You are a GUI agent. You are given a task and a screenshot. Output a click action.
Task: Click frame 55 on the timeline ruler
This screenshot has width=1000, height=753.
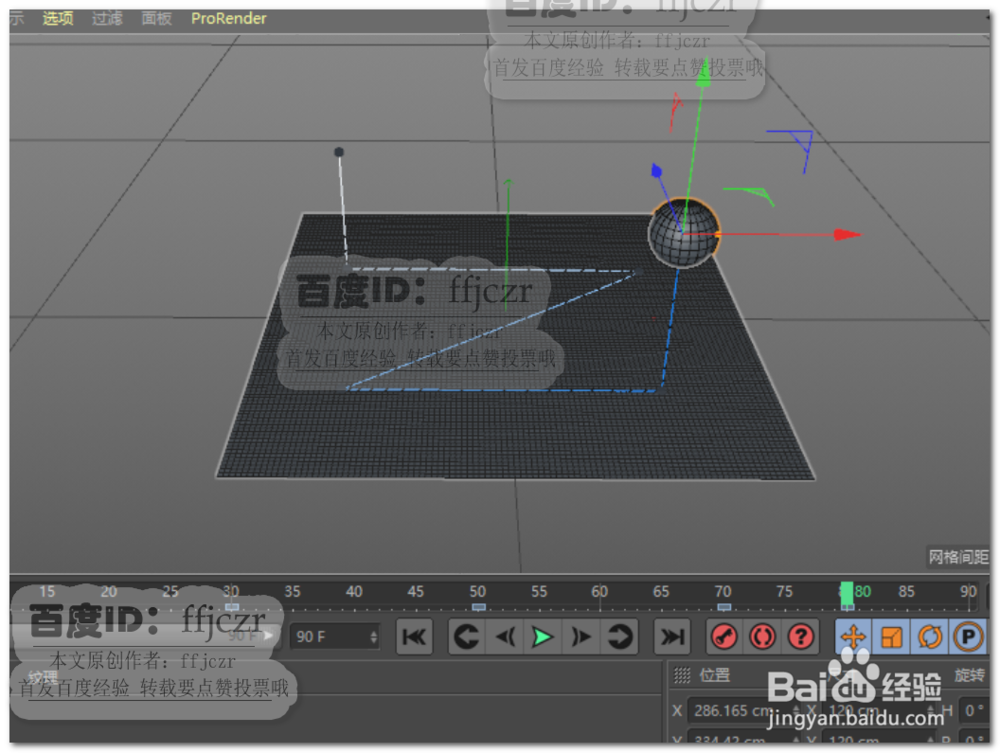pos(539,592)
